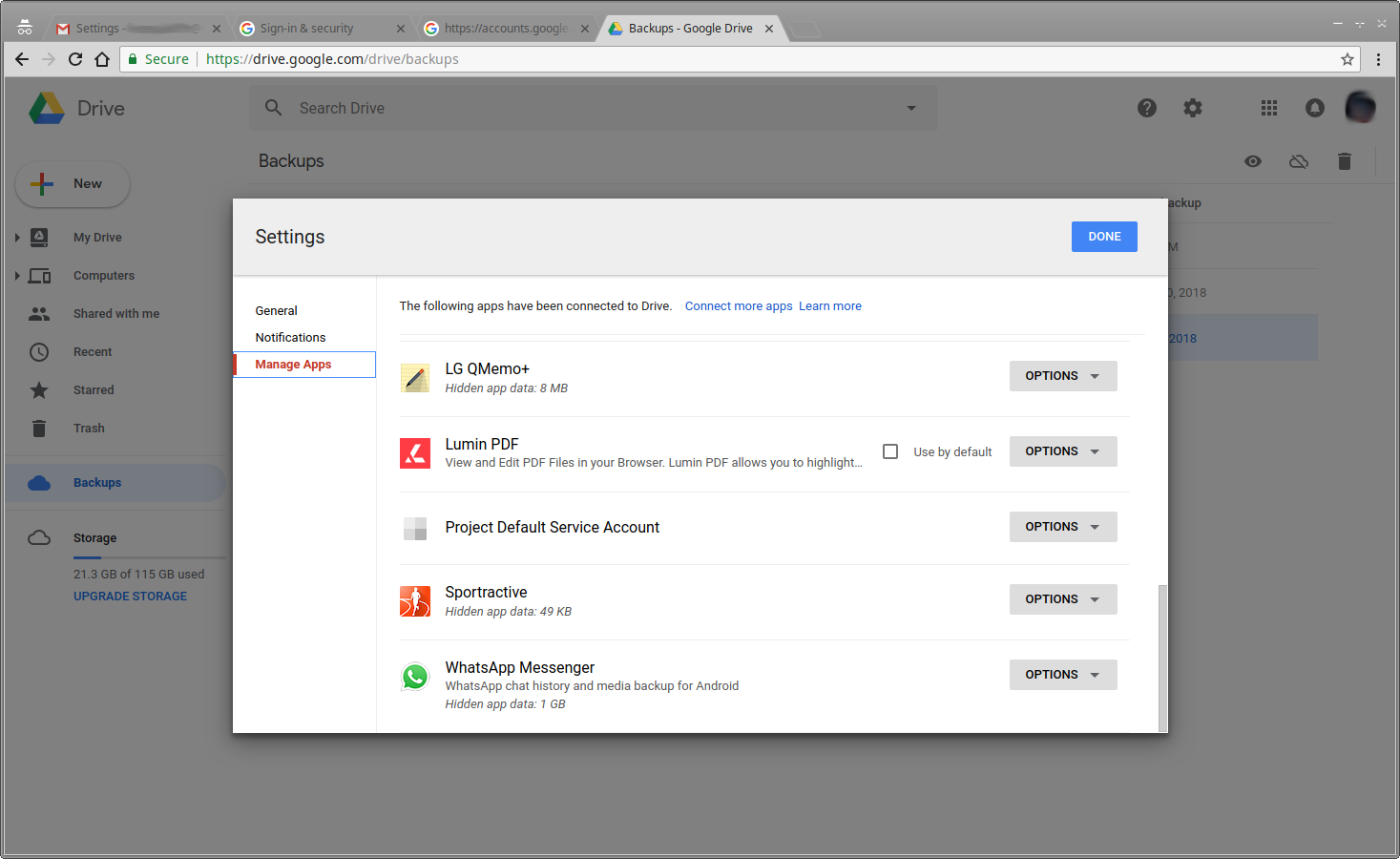Select Backups in sidebar
The width and height of the screenshot is (1400, 859).
point(115,483)
